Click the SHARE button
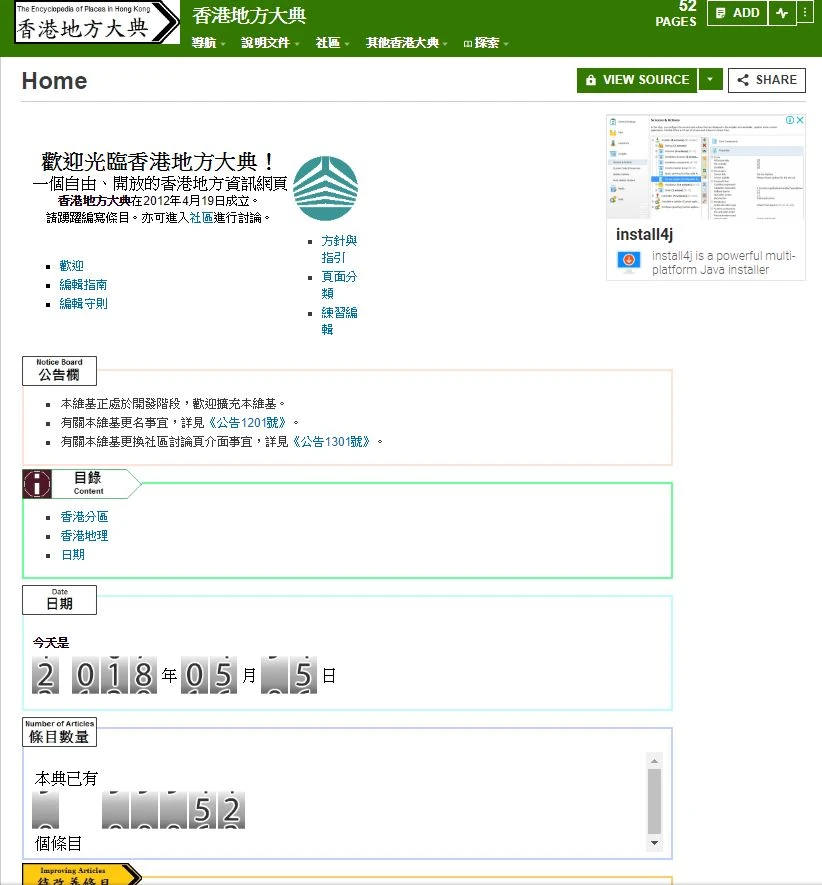Screen dimensions: 822x885 tap(767, 80)
